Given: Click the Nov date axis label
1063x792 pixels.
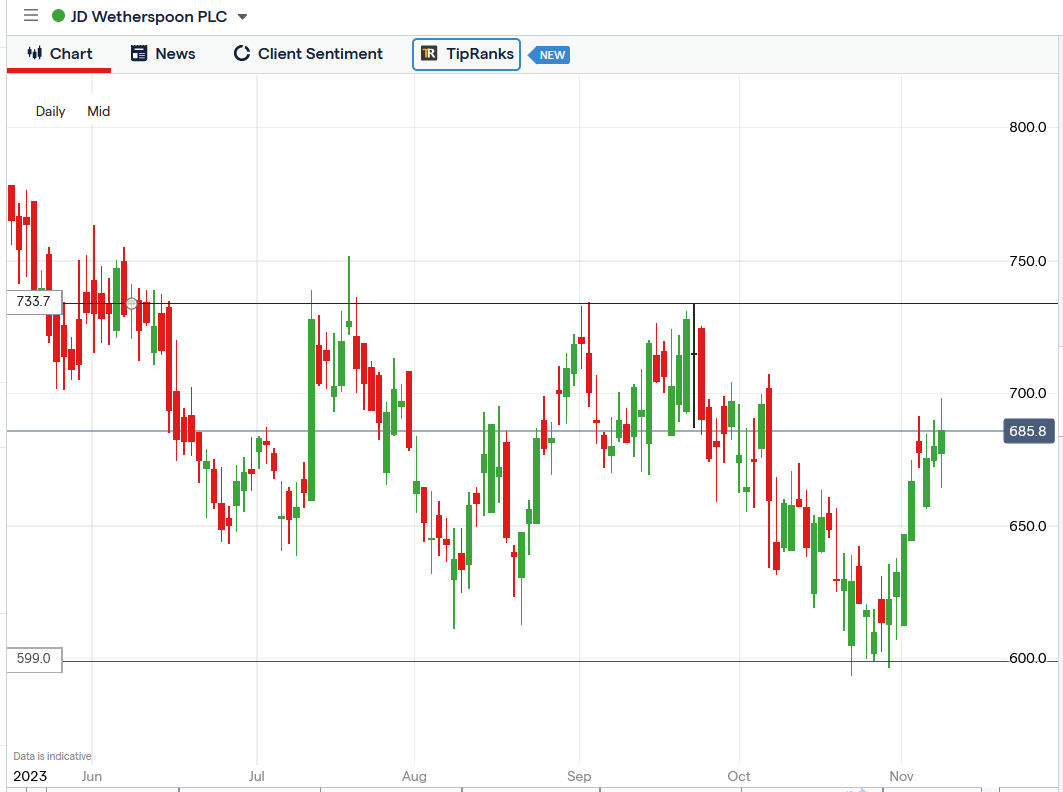Looking at the screenshot, I should click(x=901, y=776).
